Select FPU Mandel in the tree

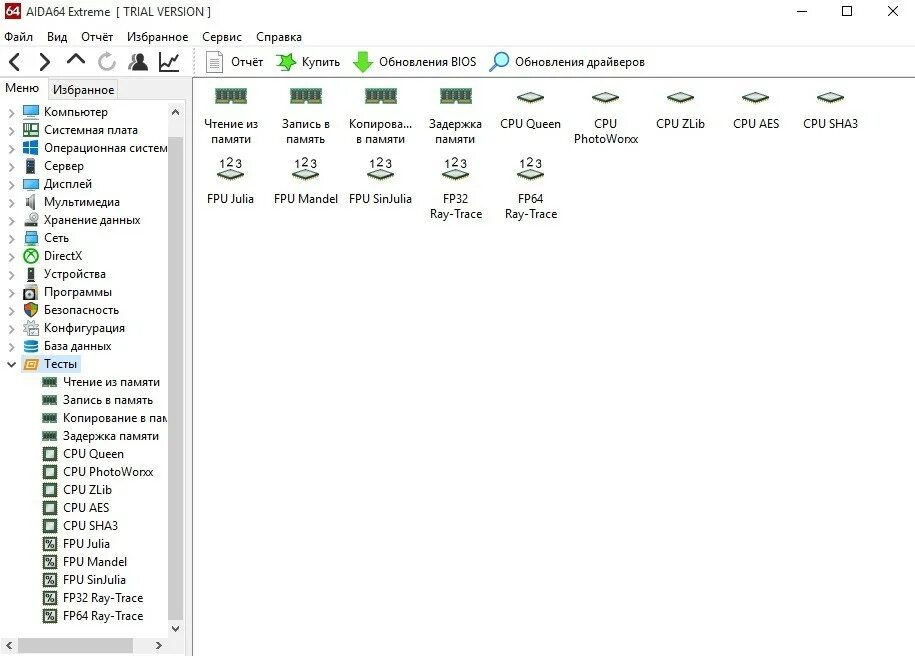(95, 562)
